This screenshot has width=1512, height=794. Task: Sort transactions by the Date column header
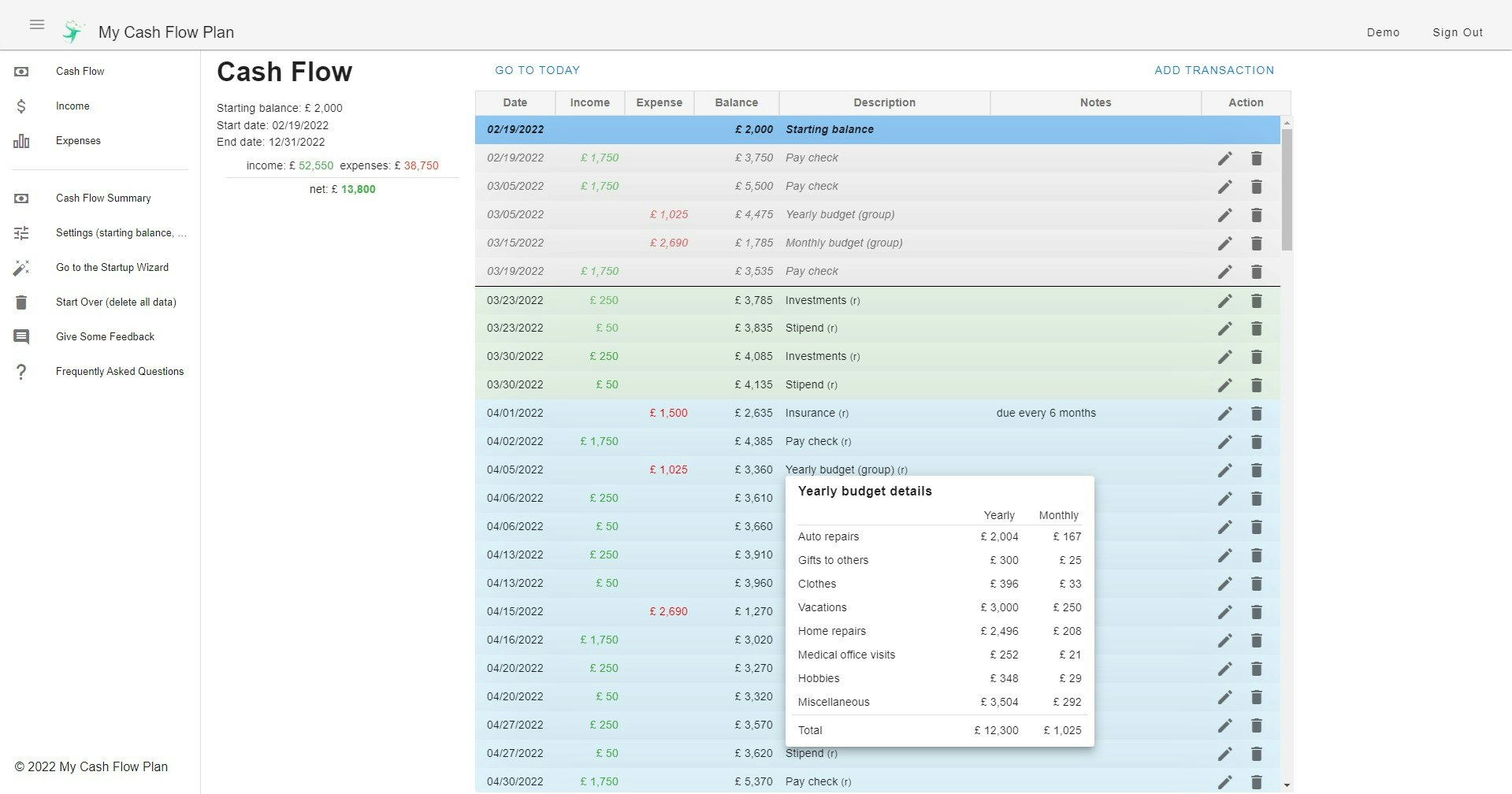coord(515,102)
